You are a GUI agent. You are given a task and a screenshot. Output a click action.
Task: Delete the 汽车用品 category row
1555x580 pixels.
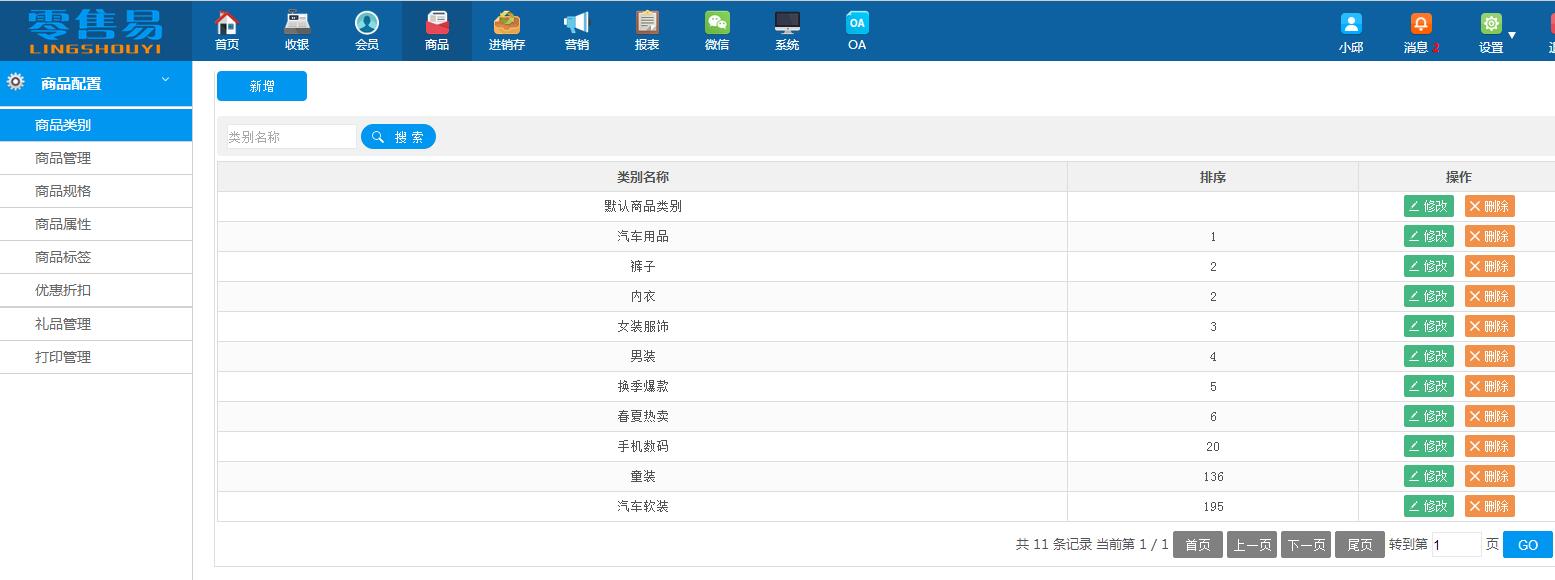pos(1489,236)
